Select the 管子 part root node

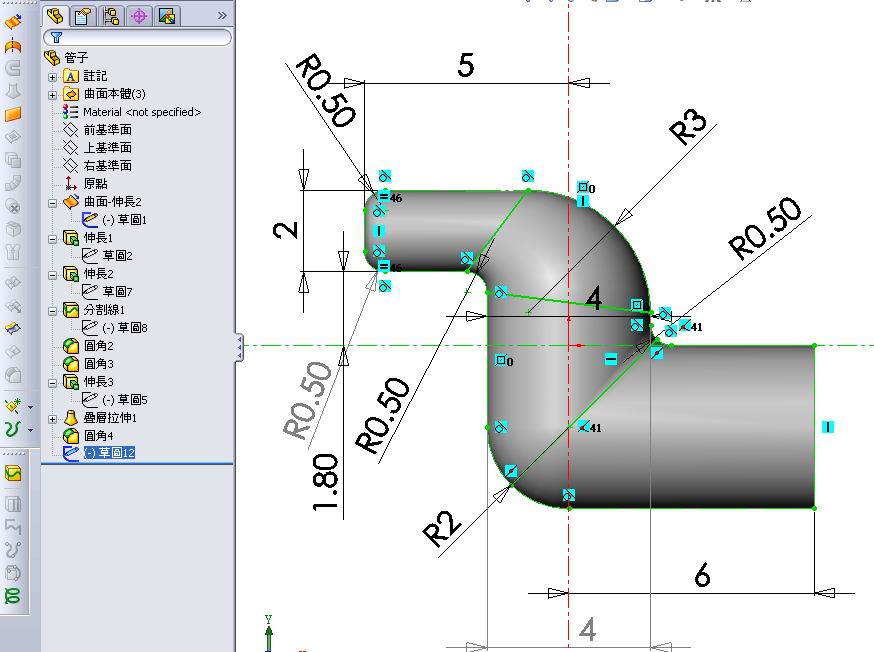tap(66, 57)
